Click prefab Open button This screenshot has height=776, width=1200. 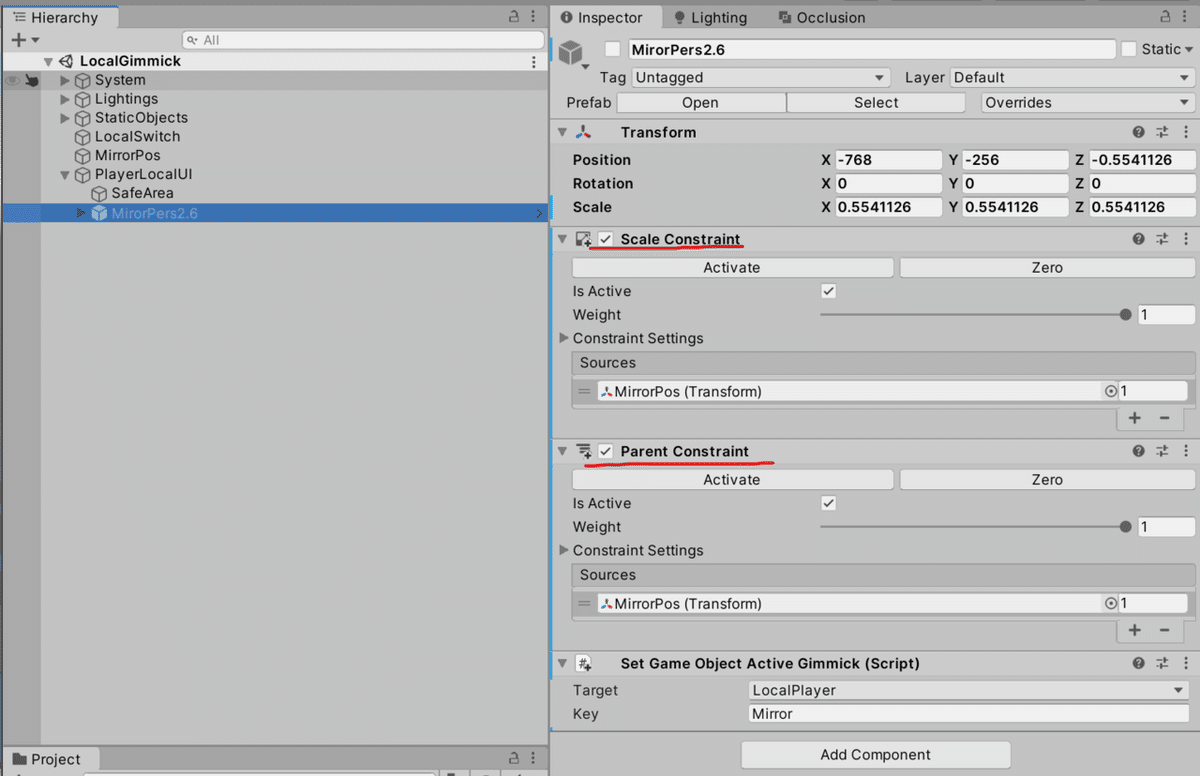point(700,103)
